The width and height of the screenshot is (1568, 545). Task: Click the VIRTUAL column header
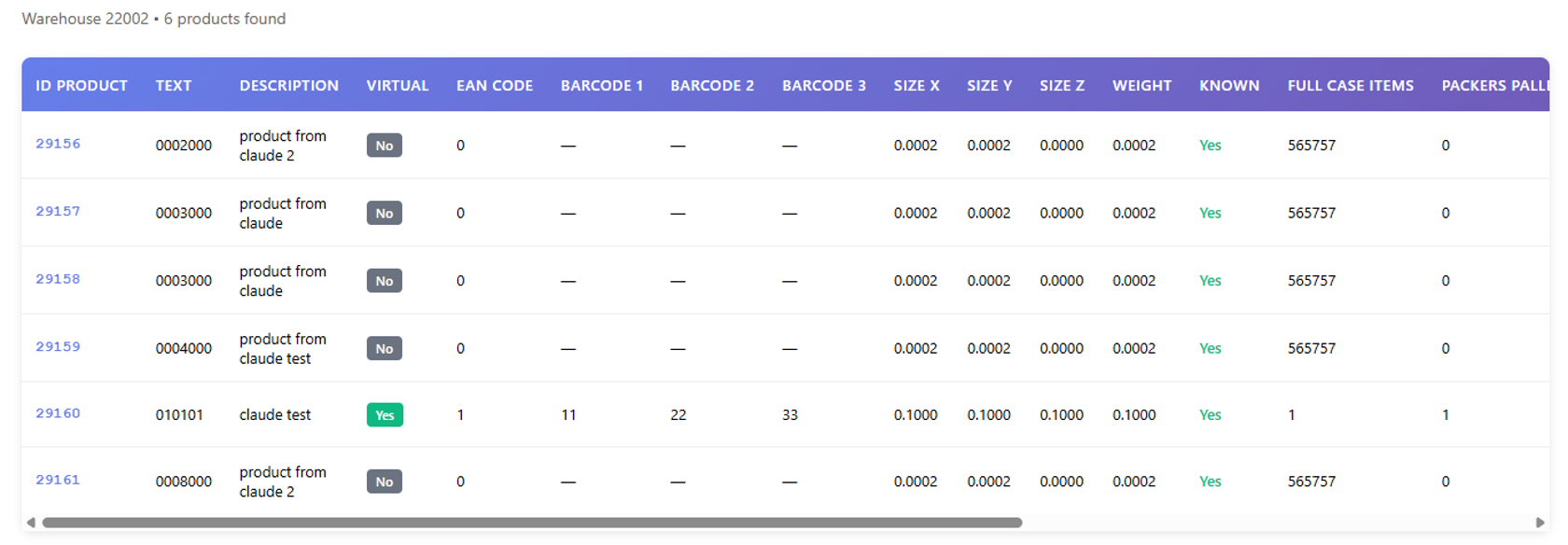point(397,86)
